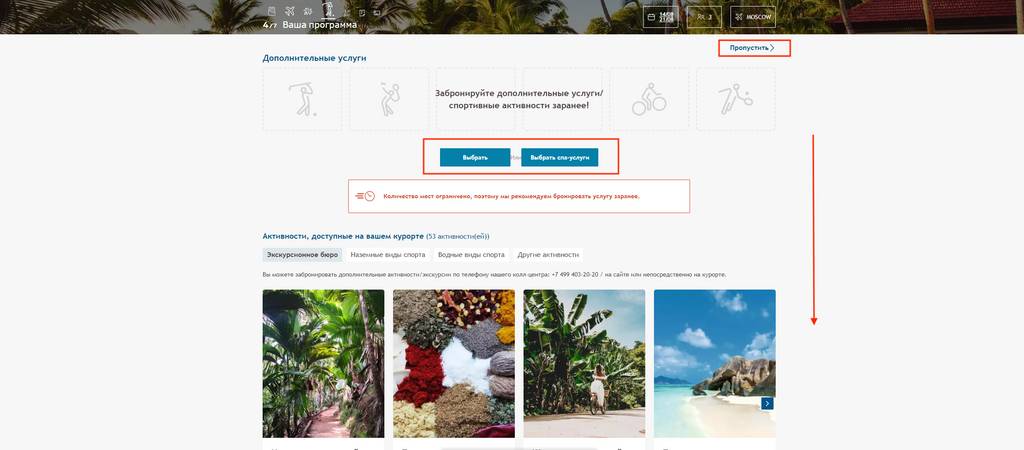Advance the excursion carousel with blue arrow
The width and height of the screenshot is (1024, 450).
(x=767, y=404)
